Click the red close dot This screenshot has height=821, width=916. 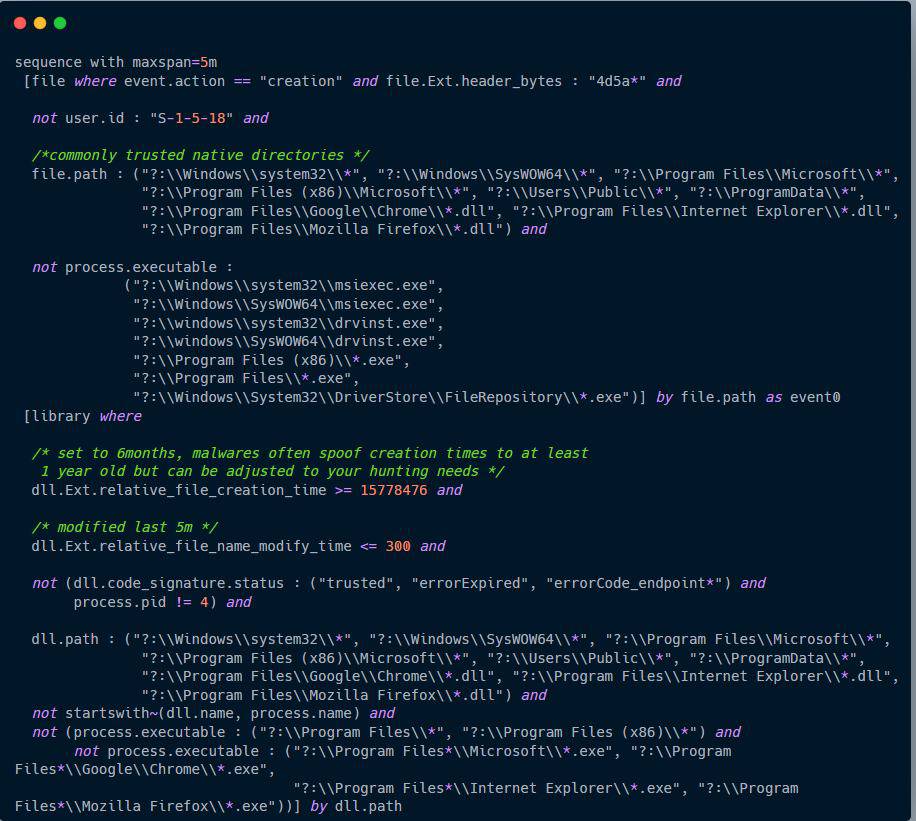pos(20,23)
